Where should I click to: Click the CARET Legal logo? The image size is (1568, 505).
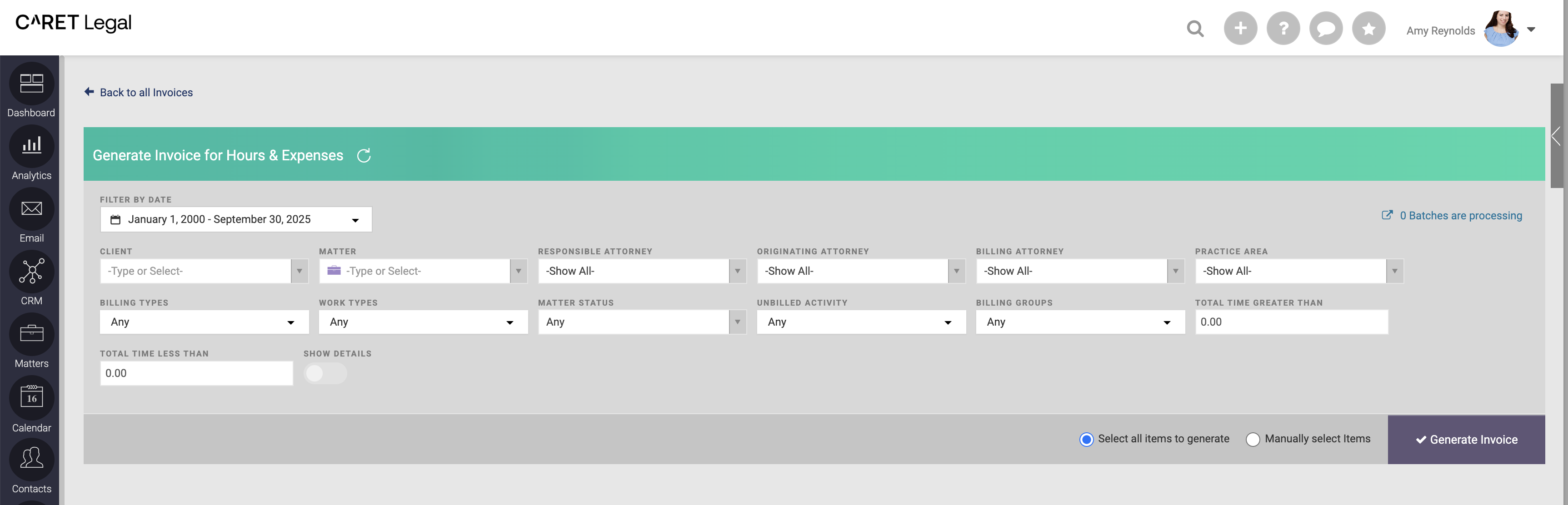73,23
